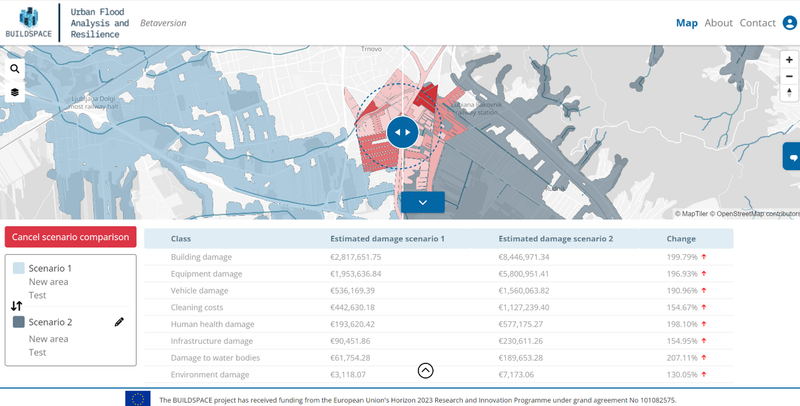Open the map layers panel
This screenshot has height=406, width=800.
pos(15,92)
